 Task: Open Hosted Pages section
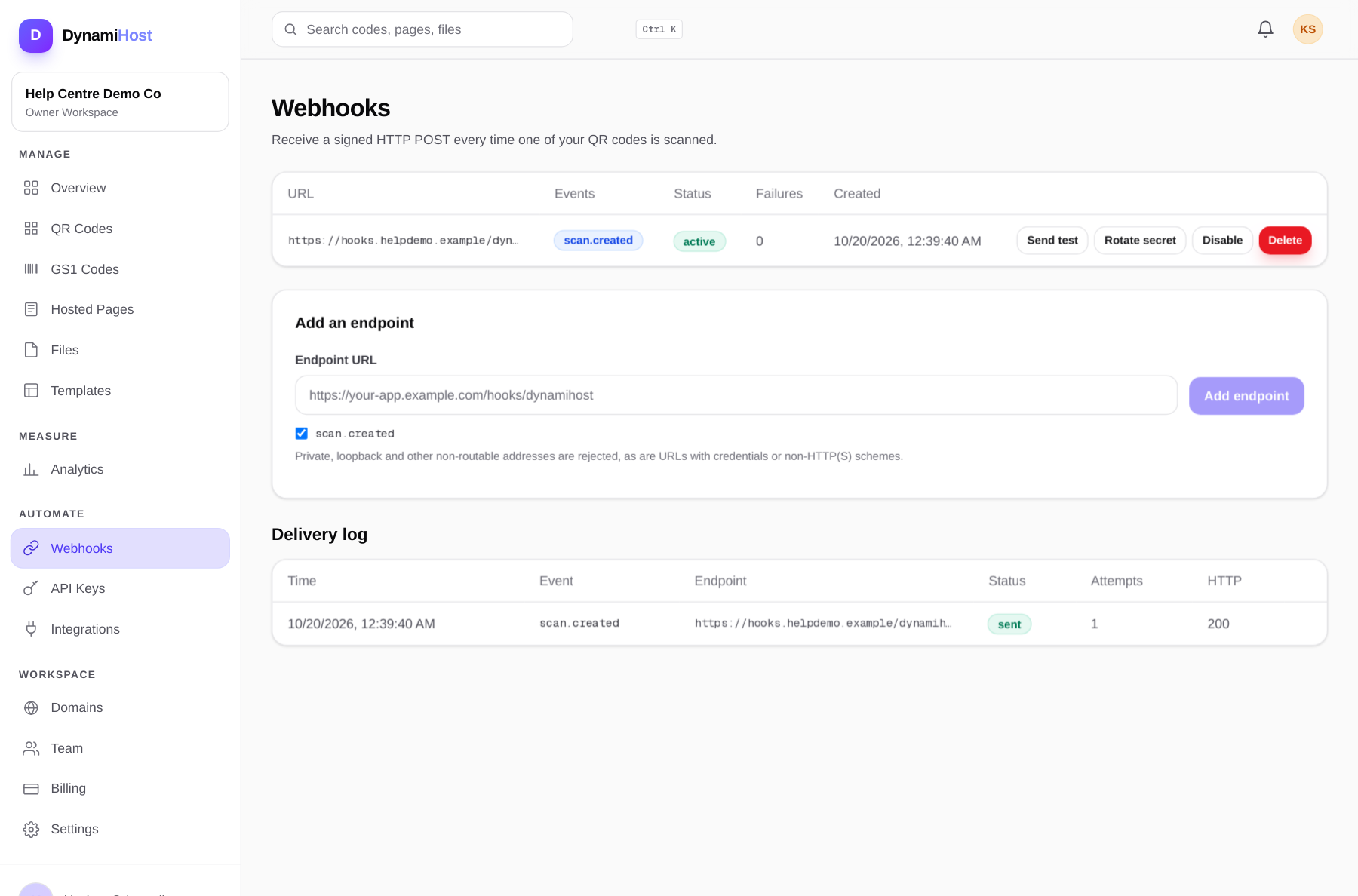[120, 309]
